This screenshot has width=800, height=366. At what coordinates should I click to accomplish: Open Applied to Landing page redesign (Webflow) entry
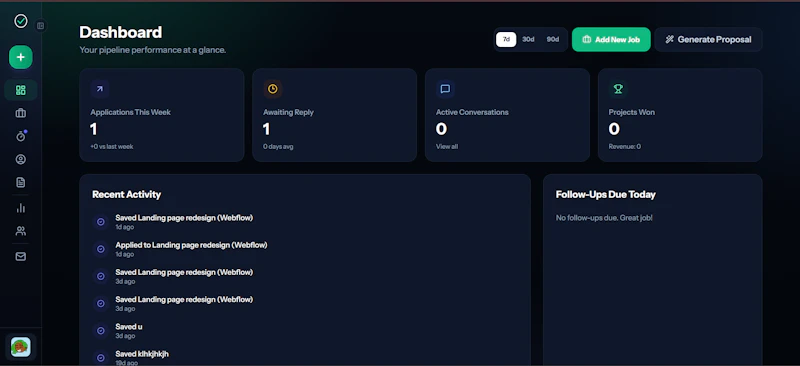[x=191, y=245]
